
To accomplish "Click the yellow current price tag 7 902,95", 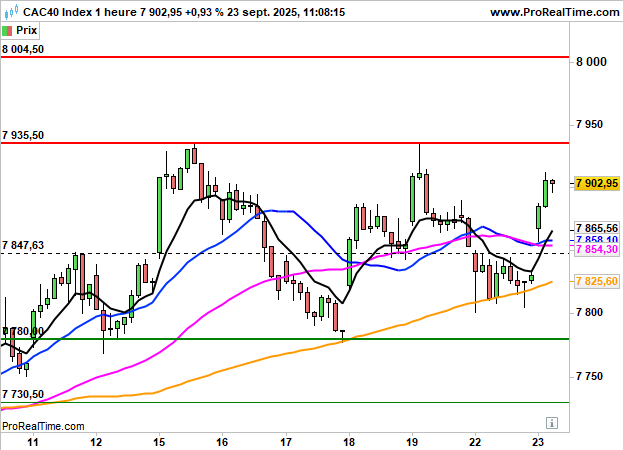I will point(596,183).
